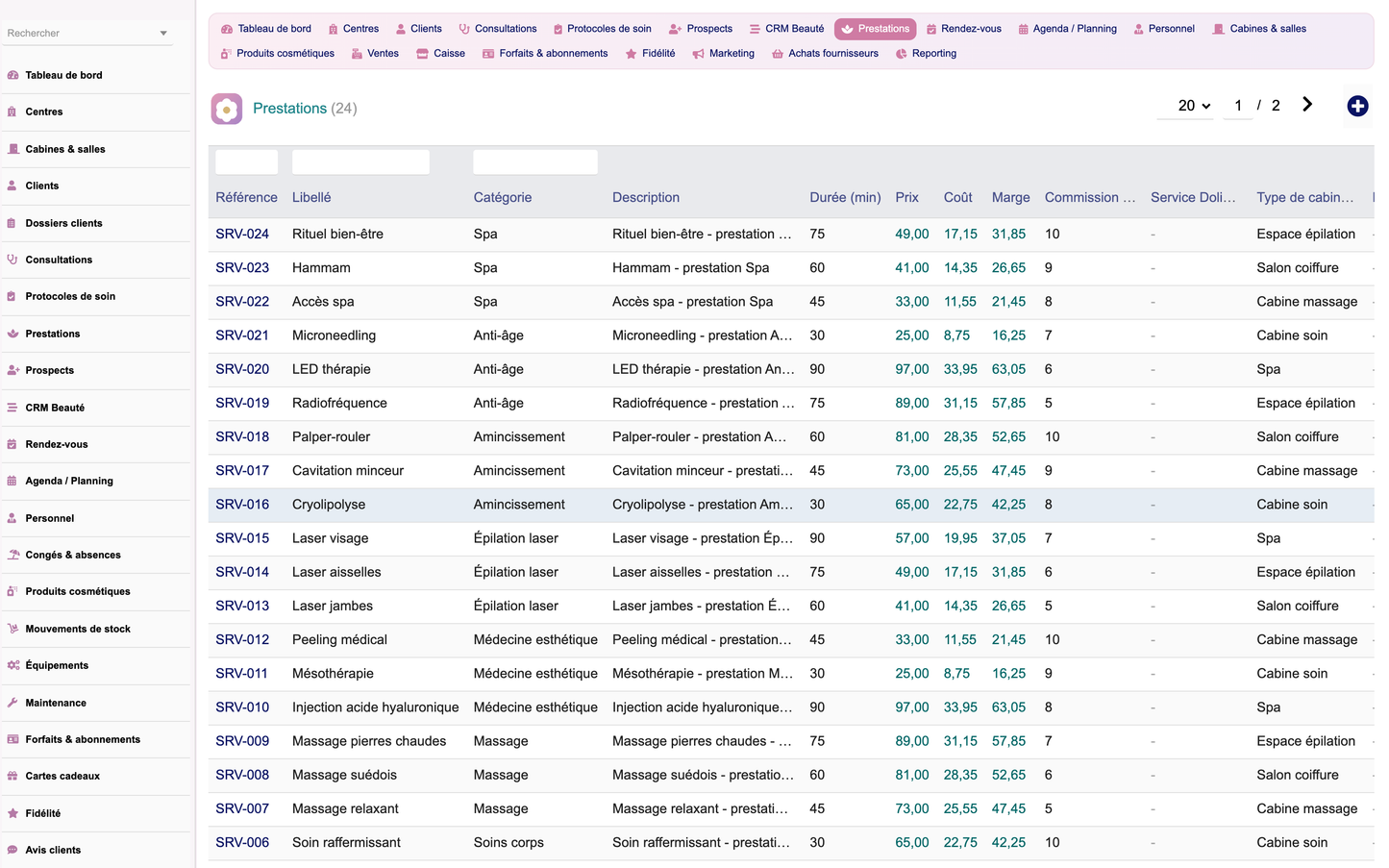
Task: Open reference link SRV-010
Action: [x=242, y=707]
